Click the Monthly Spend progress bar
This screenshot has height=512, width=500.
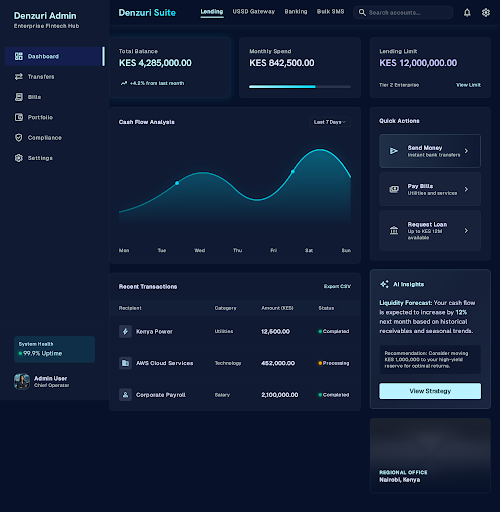tap(300, 87)
